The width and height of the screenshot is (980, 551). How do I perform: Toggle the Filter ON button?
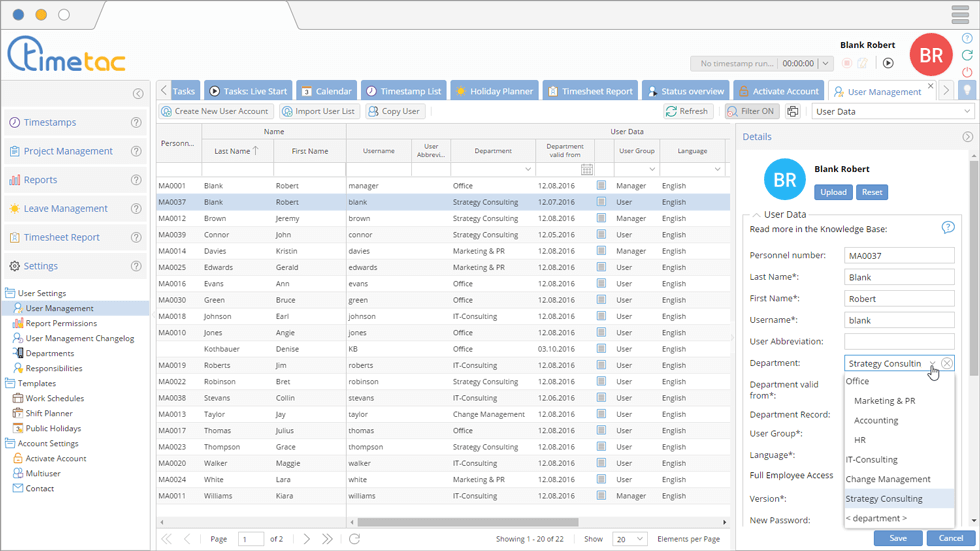pos(752,112)
